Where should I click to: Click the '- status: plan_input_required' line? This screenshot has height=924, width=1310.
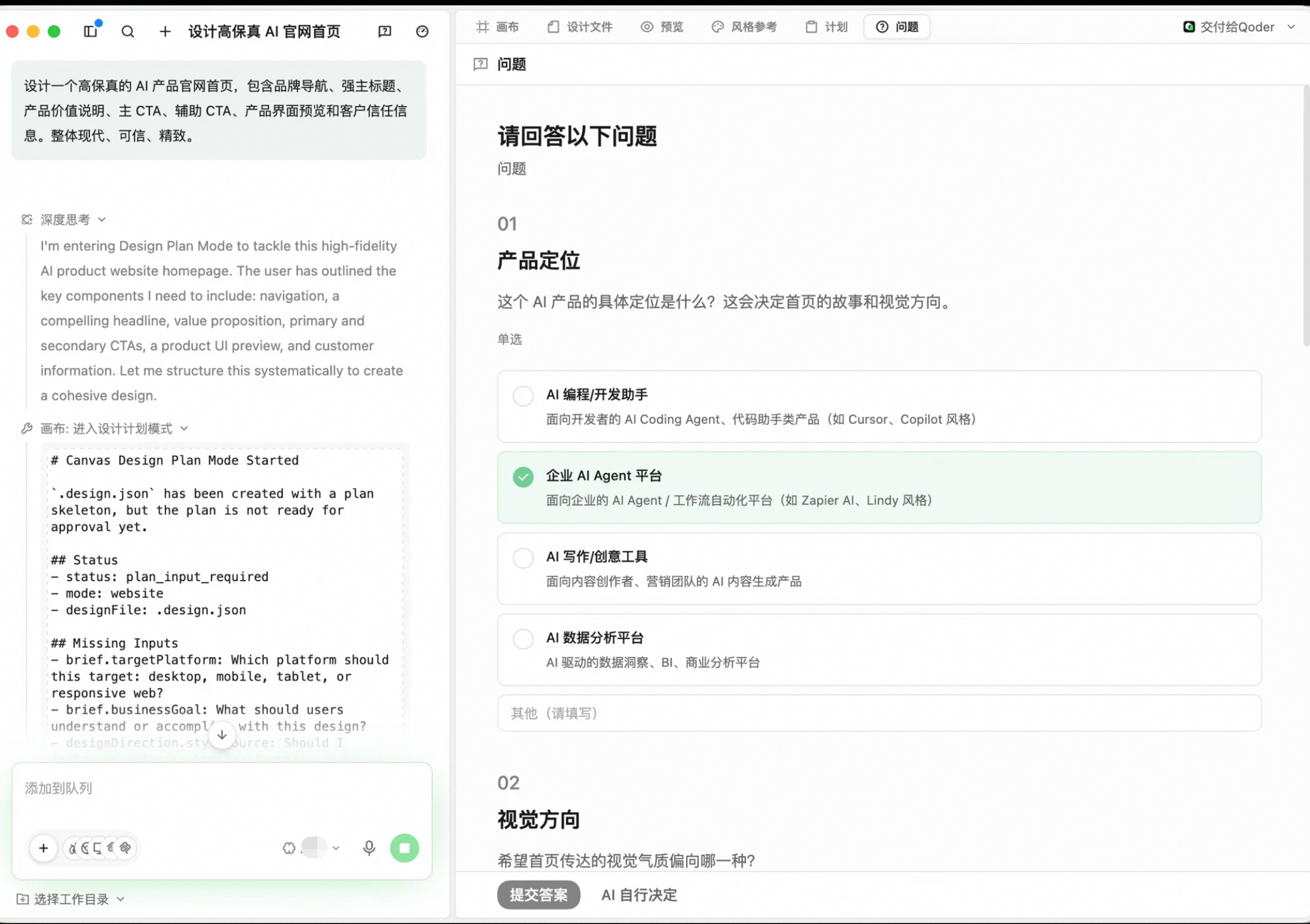160,577
